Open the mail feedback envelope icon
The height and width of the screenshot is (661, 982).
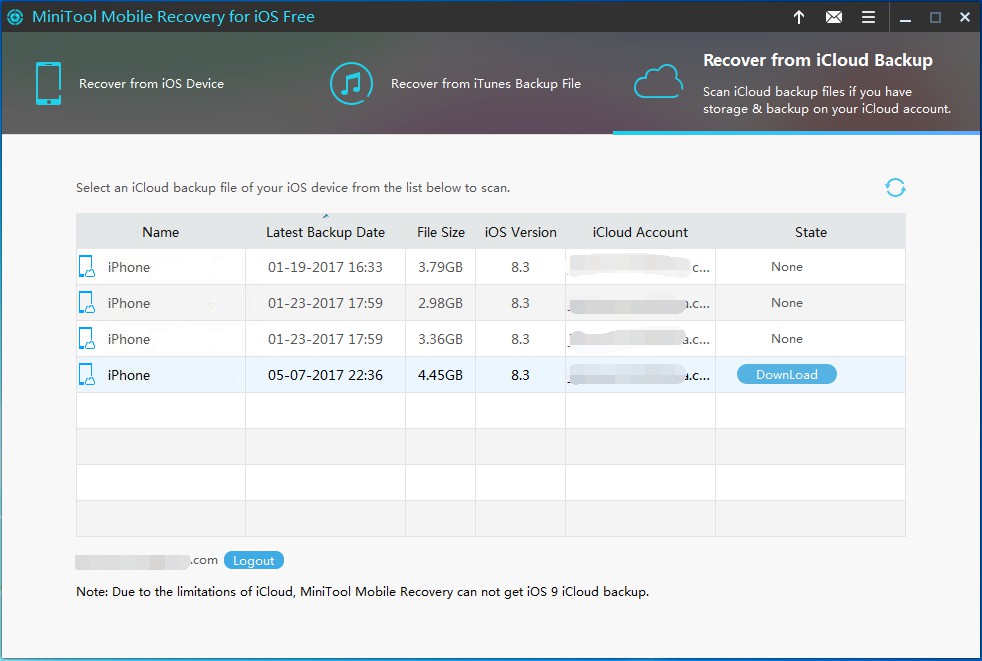point(834,18)
